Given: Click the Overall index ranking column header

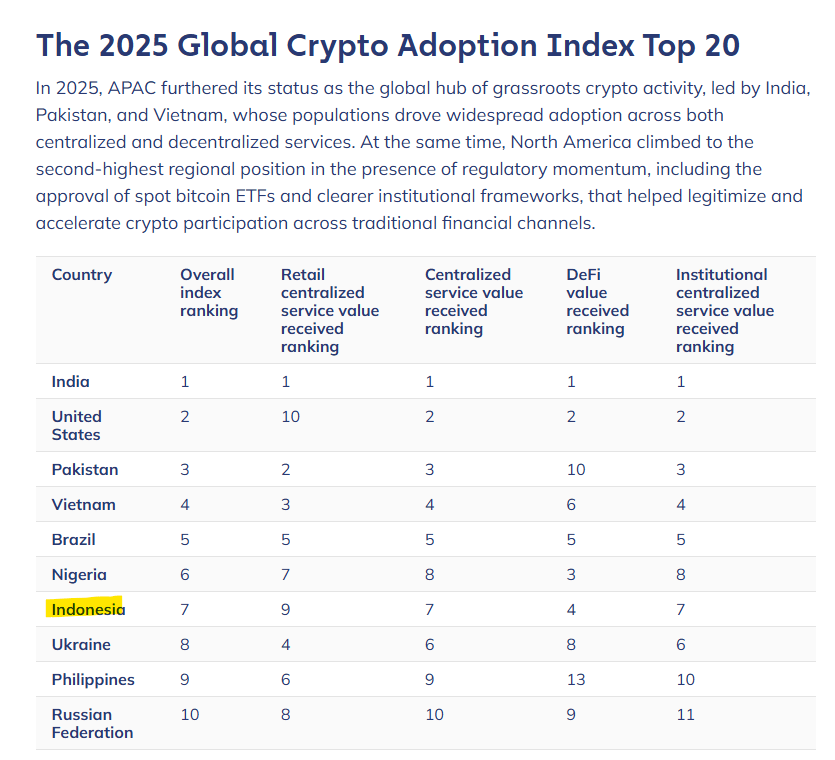Looking at the screenshot, I should point(208,292).
